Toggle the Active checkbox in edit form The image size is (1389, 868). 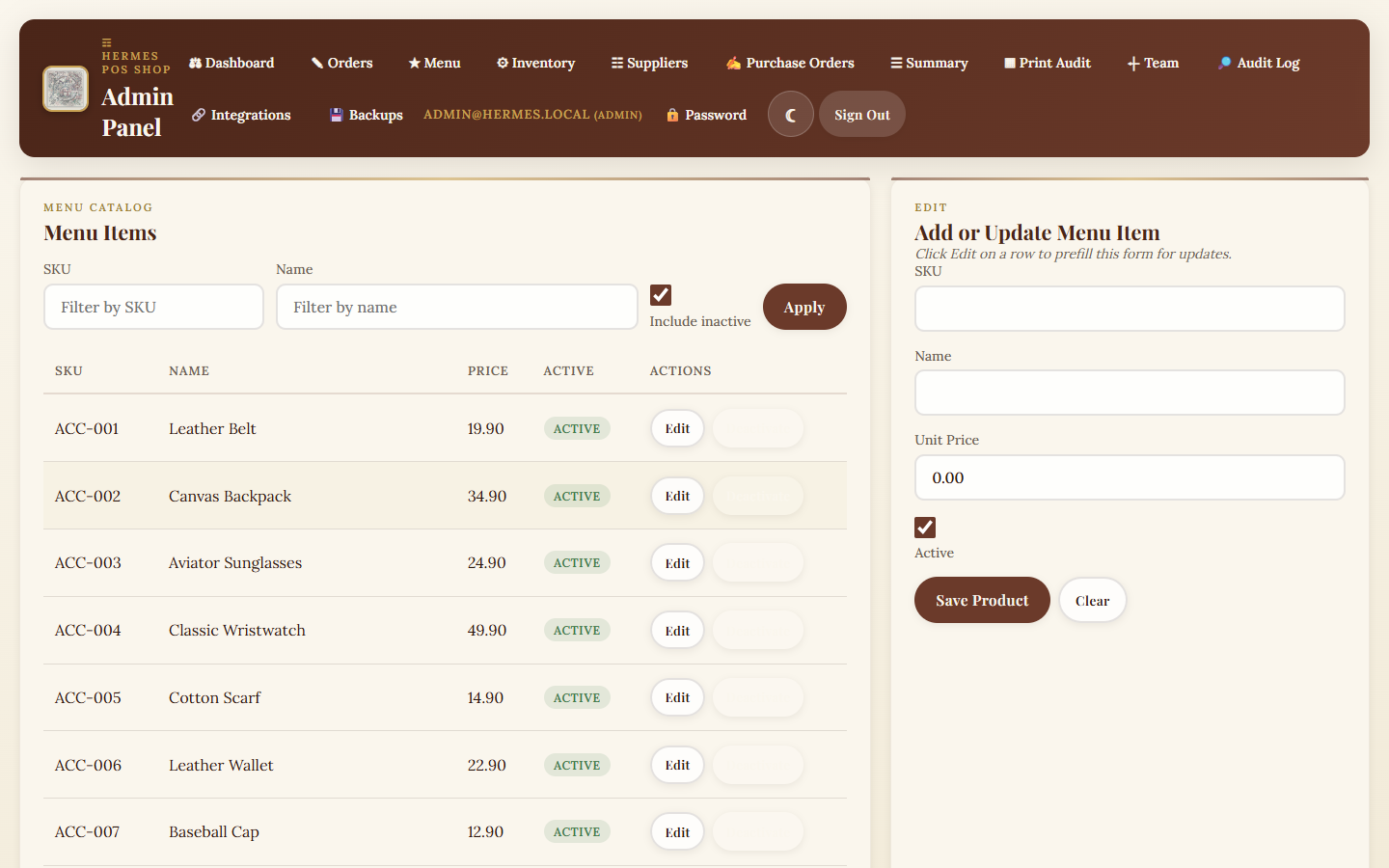[x=925, y=528]
